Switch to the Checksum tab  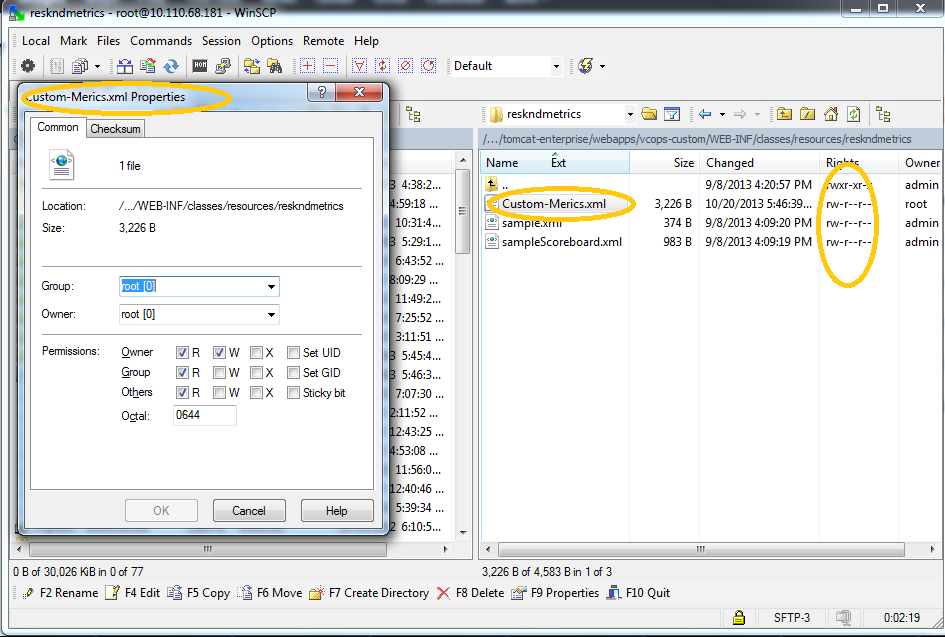coord(116,129)
